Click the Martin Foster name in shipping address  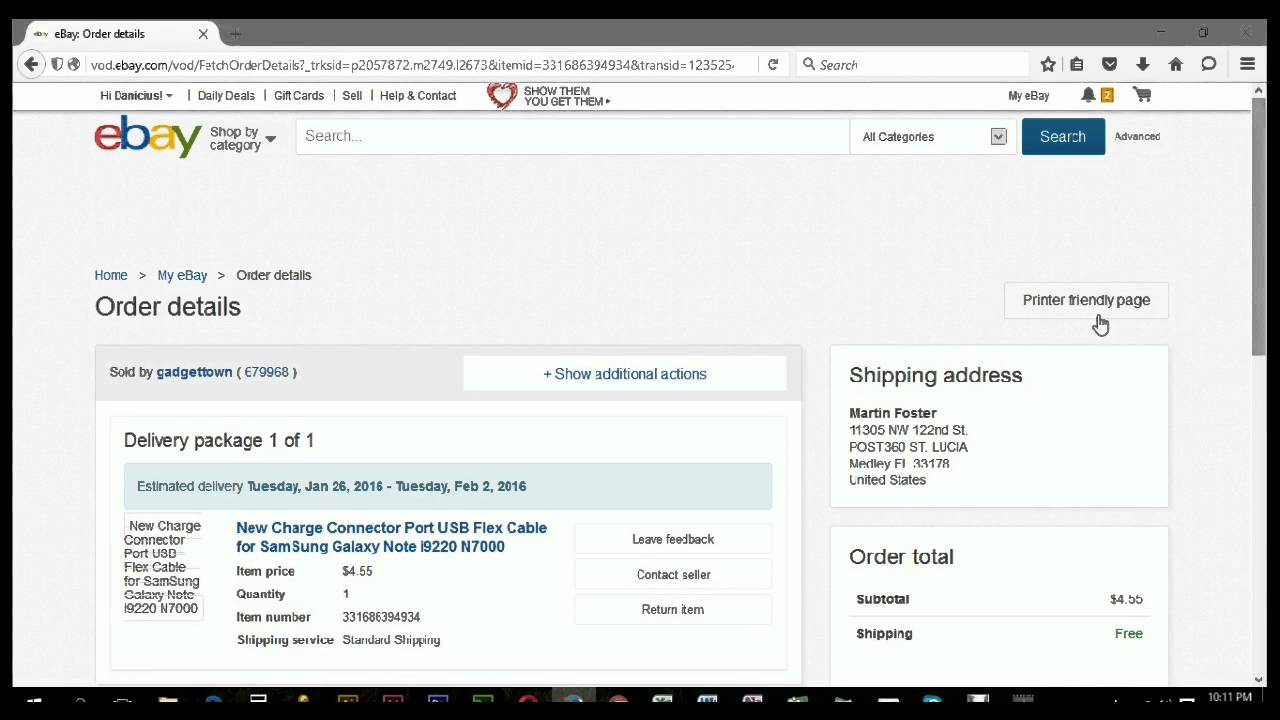click(x=893, y=413)
